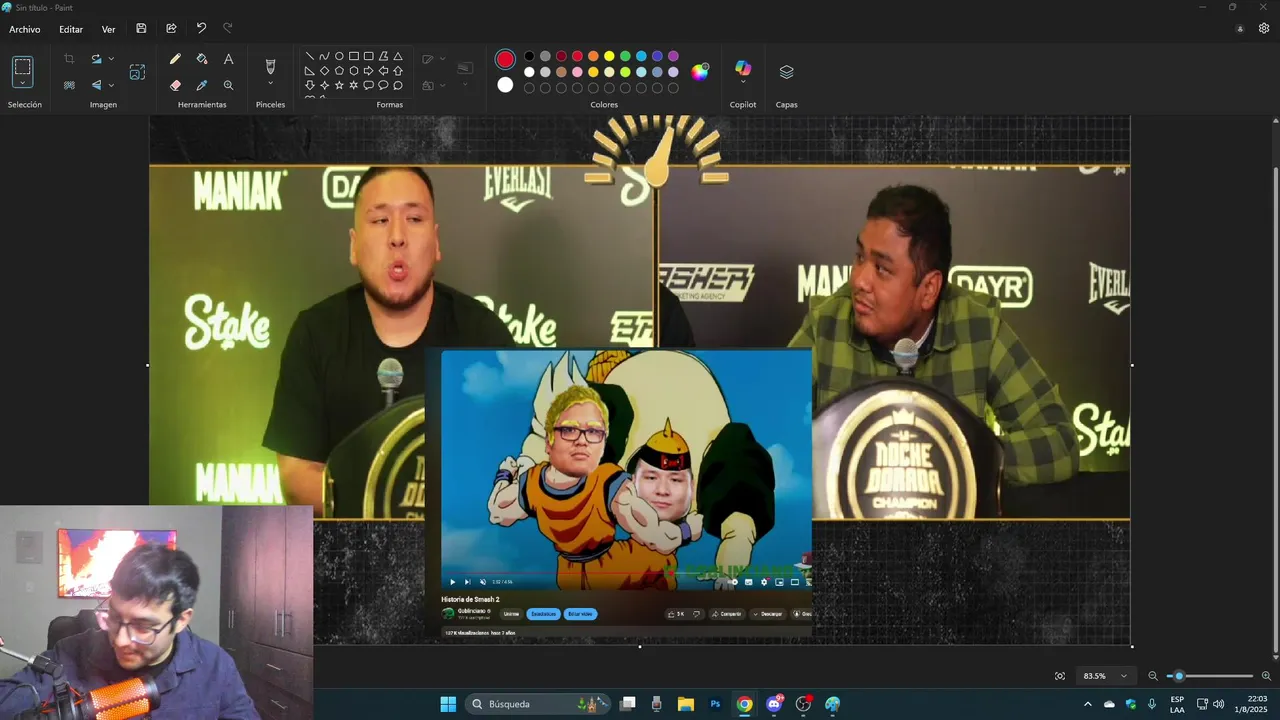Click the Share icon
This screenshot has height=720, width=1280.
coord(171,29)
